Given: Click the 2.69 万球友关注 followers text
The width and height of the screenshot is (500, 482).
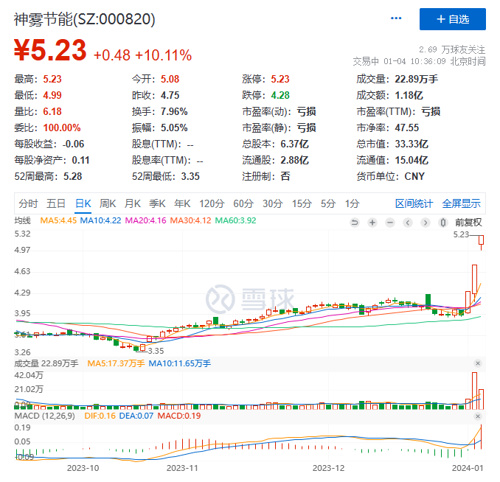Looking at the screenshot, I should (x=452, y=50).
